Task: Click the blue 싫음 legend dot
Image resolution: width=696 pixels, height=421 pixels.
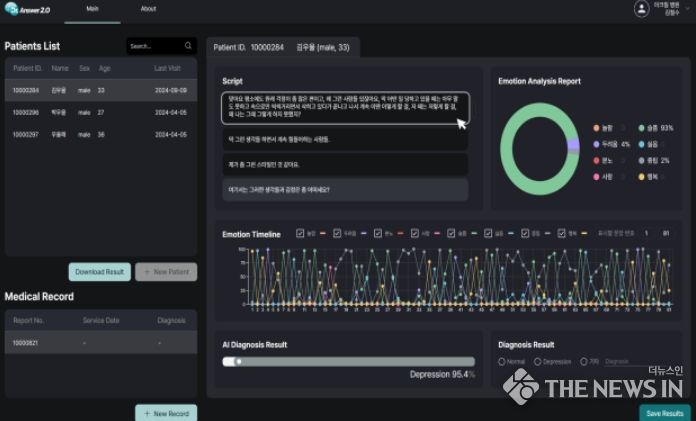Action: [641, 144]
